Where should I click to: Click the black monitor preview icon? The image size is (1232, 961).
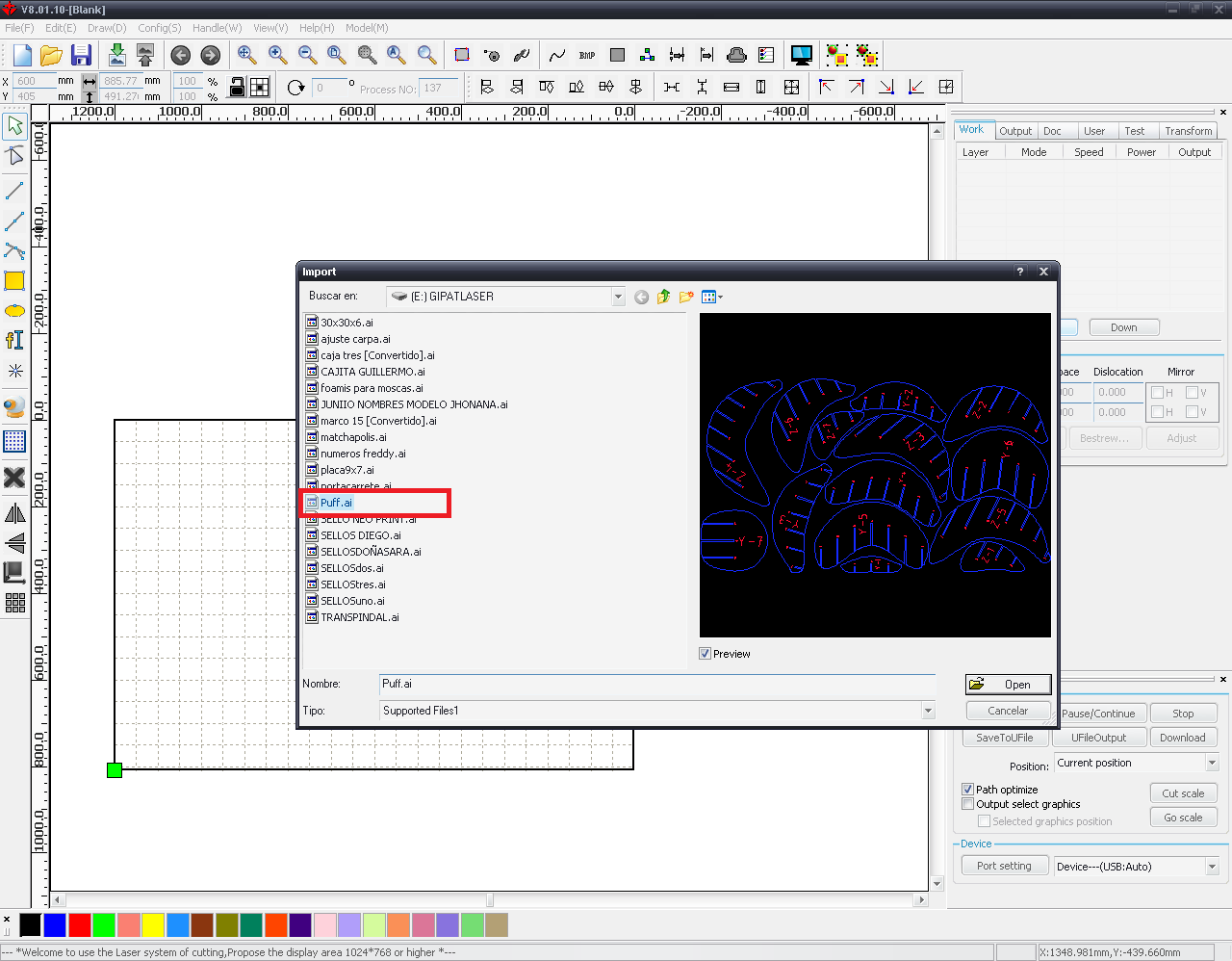pos(801,55)
